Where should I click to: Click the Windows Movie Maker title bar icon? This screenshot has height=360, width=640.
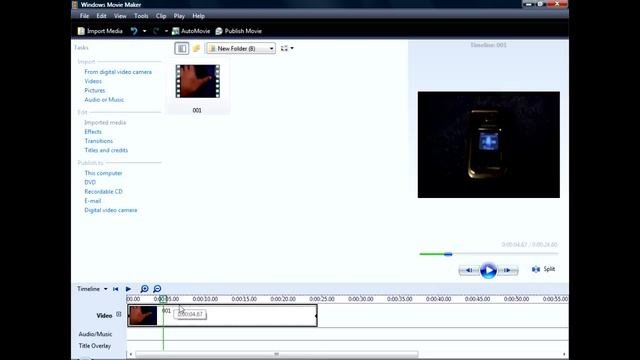pos(75,4)
